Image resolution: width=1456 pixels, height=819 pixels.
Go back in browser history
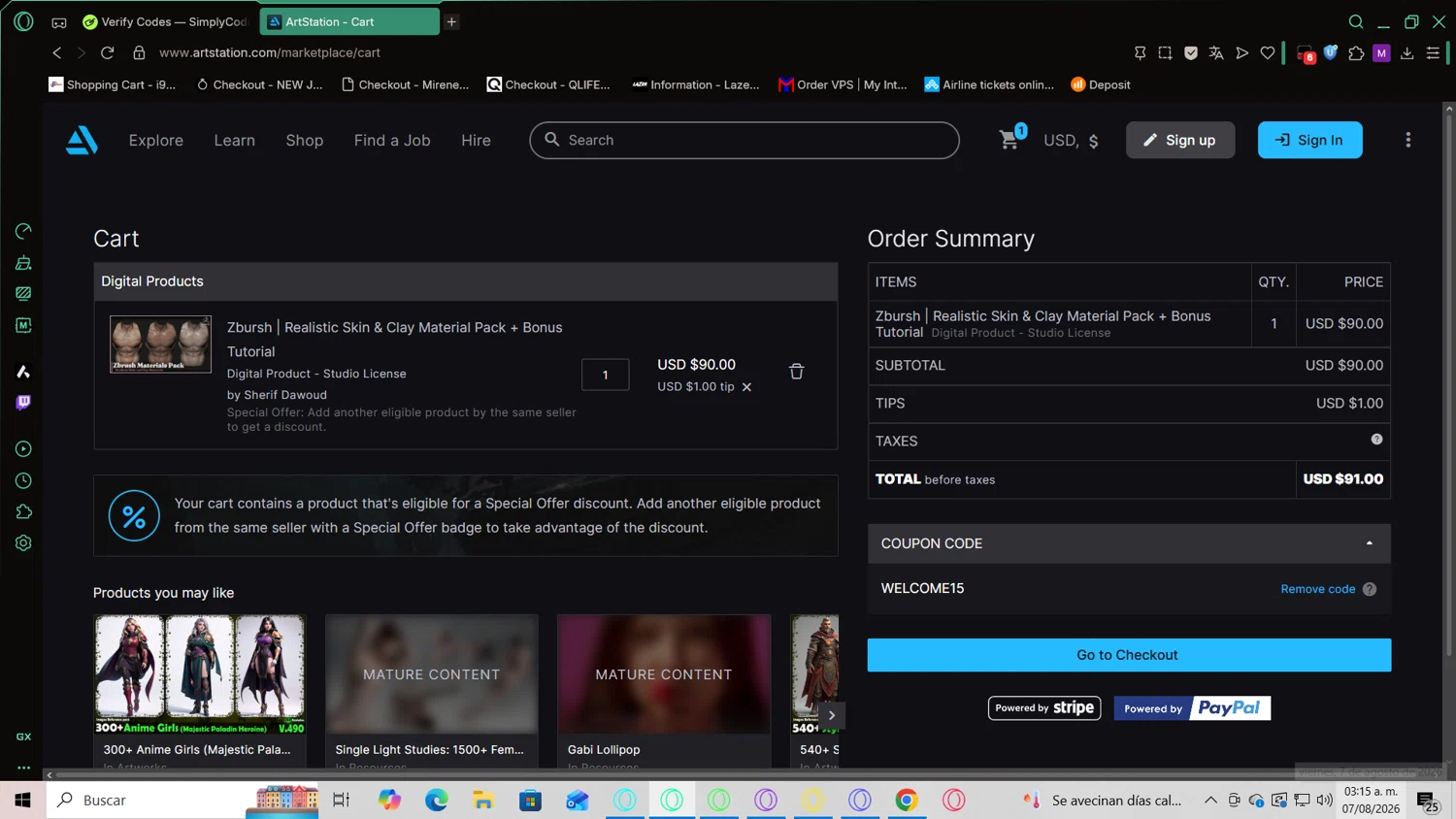click(57, 52)
